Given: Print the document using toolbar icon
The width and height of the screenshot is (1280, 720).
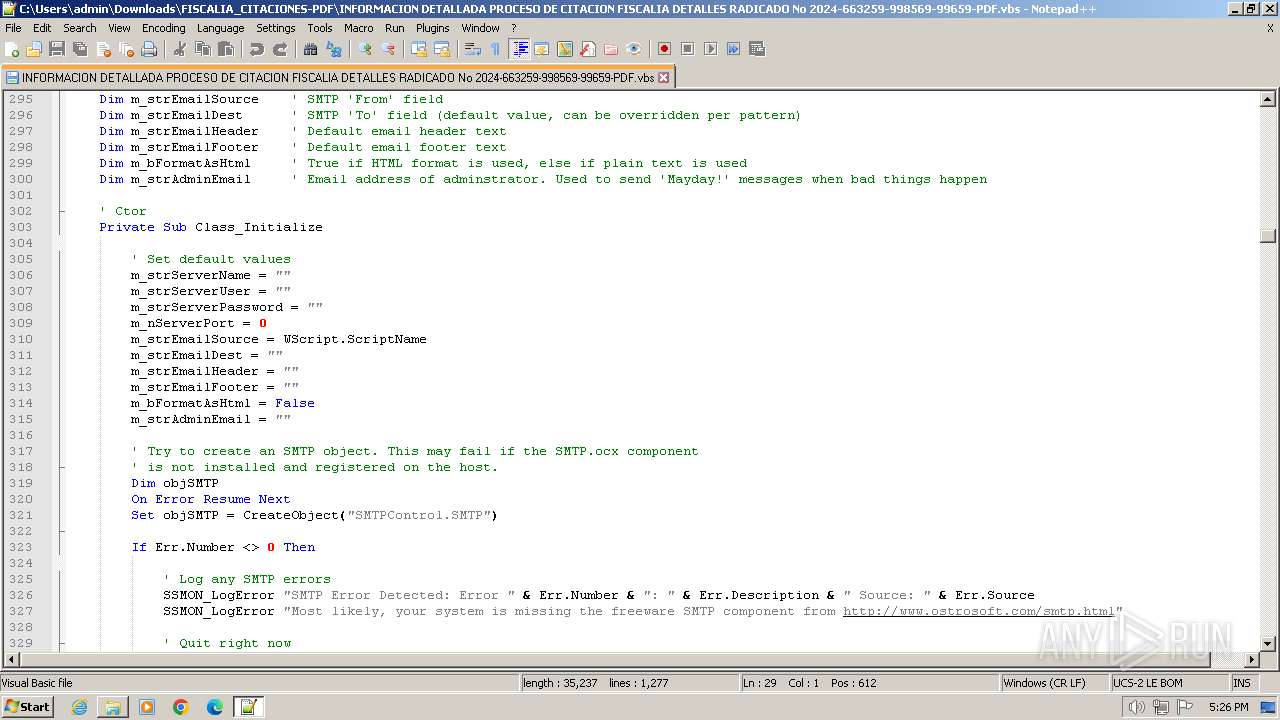Looking at the screenshot, I should [x=149, y=49].
